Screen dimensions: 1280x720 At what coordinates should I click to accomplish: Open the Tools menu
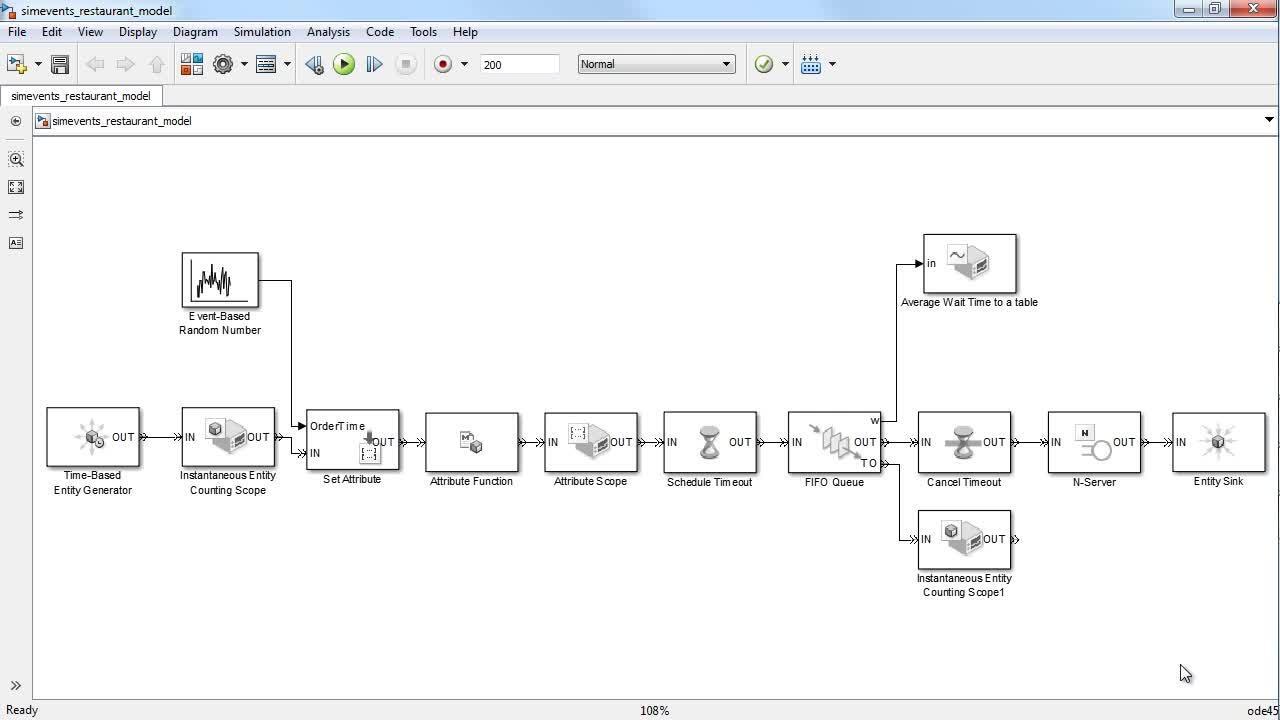click(423, 32)
